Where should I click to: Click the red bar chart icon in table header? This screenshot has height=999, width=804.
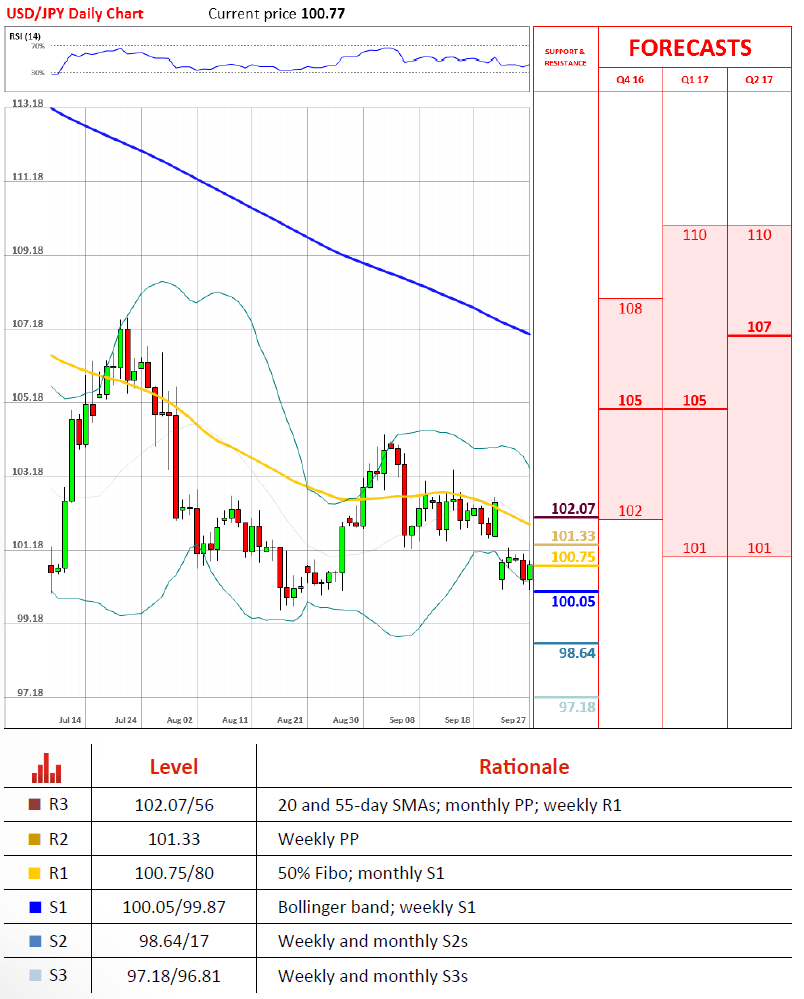coord(47,768)
